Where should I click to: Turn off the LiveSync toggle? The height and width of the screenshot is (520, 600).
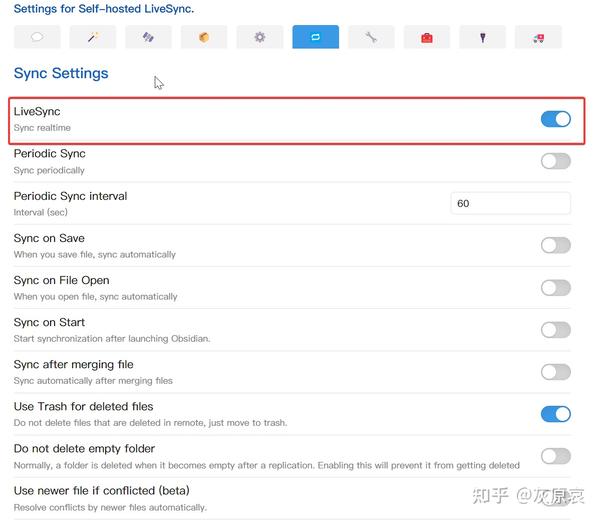coord(556,119)
